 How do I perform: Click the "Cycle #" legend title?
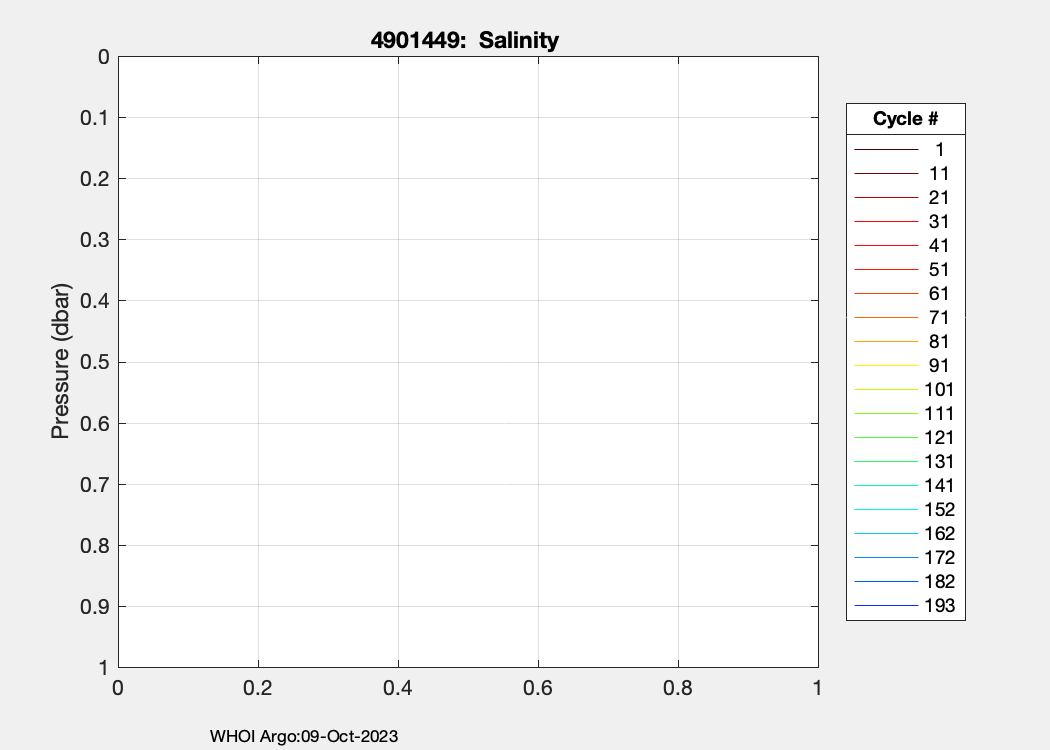coord(905,119)
